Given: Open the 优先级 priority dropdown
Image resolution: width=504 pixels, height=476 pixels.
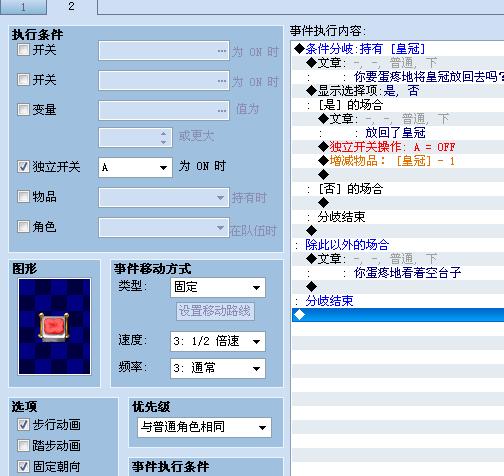Looking at the screenshot, I should point(204,427).
